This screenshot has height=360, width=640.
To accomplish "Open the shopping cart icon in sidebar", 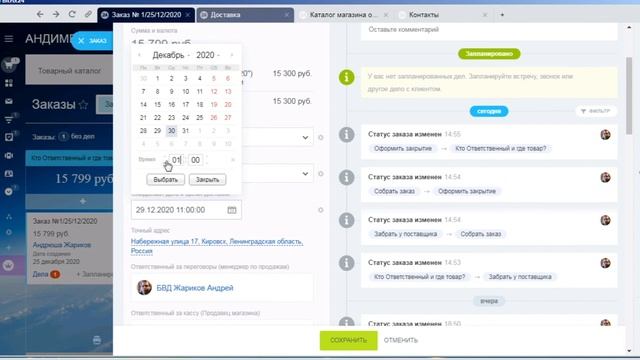I will (9, 64).
